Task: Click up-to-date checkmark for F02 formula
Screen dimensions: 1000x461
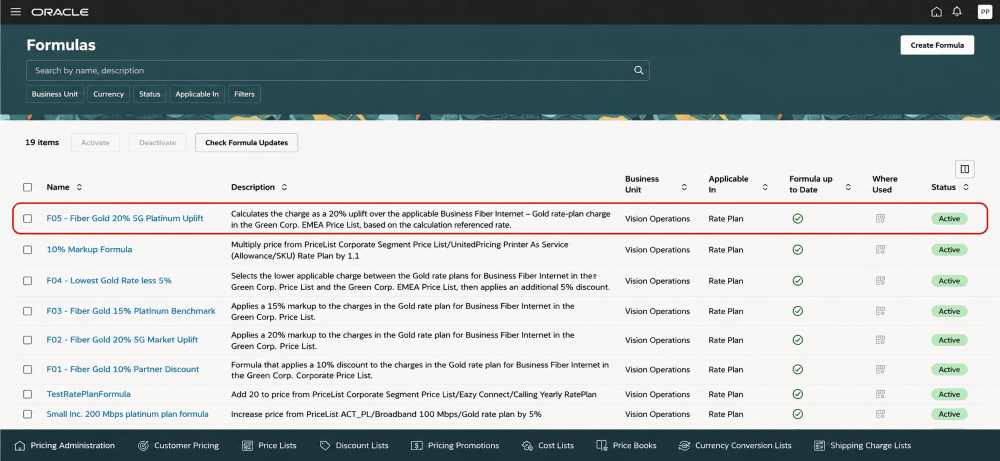Action: [797, 340]
